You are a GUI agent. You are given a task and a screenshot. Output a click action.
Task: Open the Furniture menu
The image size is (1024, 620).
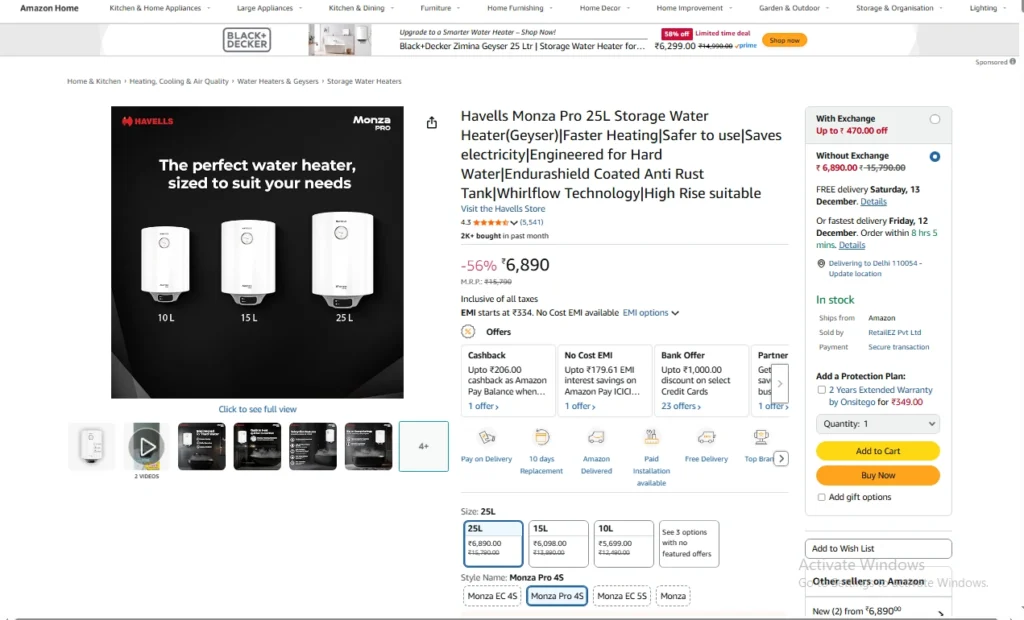440,8
